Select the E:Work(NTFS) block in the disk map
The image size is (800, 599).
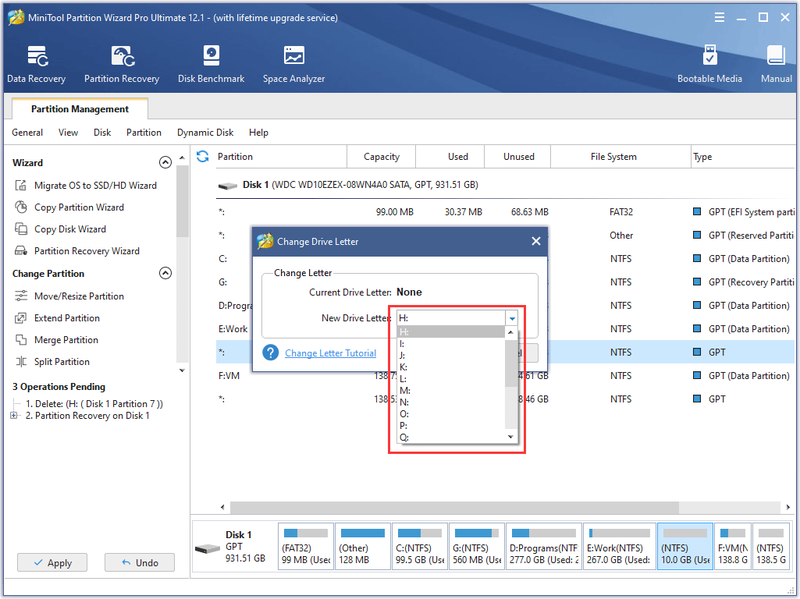(619, 546)
